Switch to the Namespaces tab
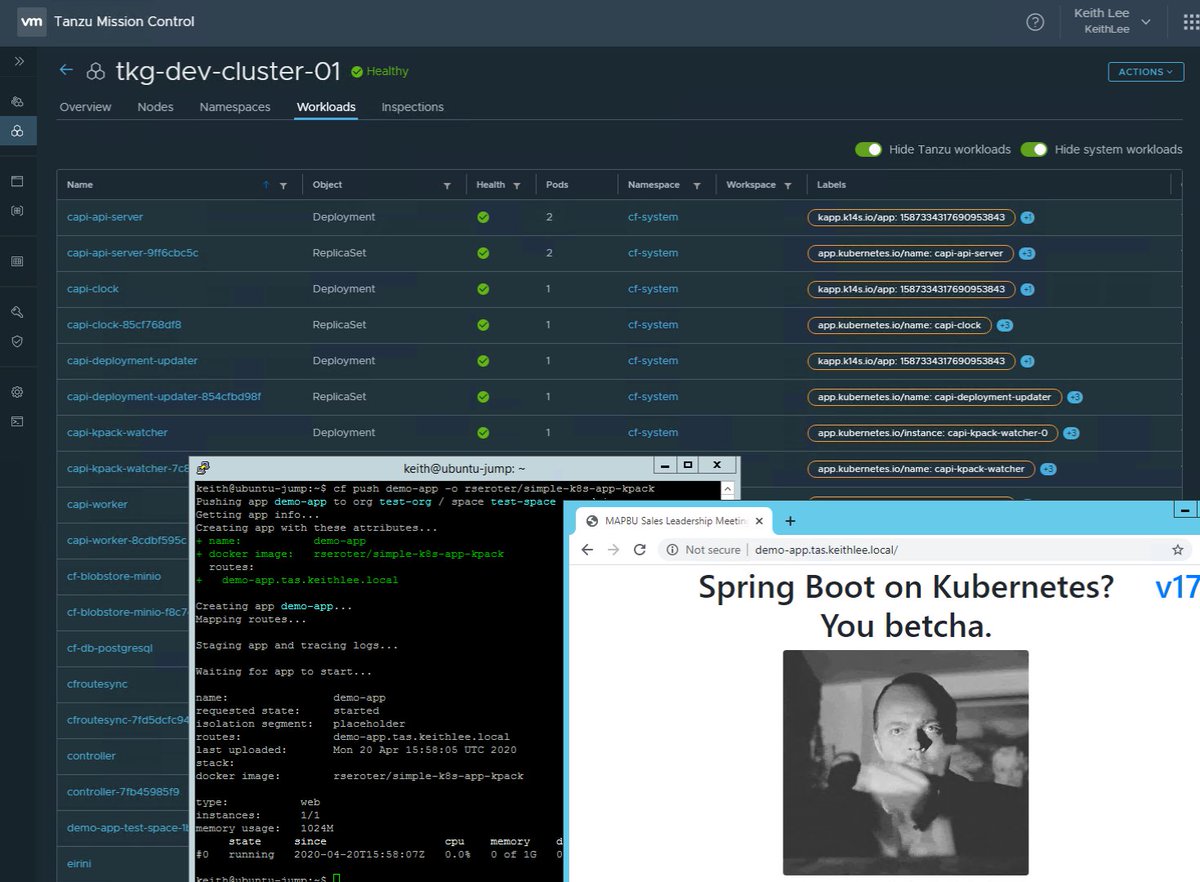 (235, 107)
